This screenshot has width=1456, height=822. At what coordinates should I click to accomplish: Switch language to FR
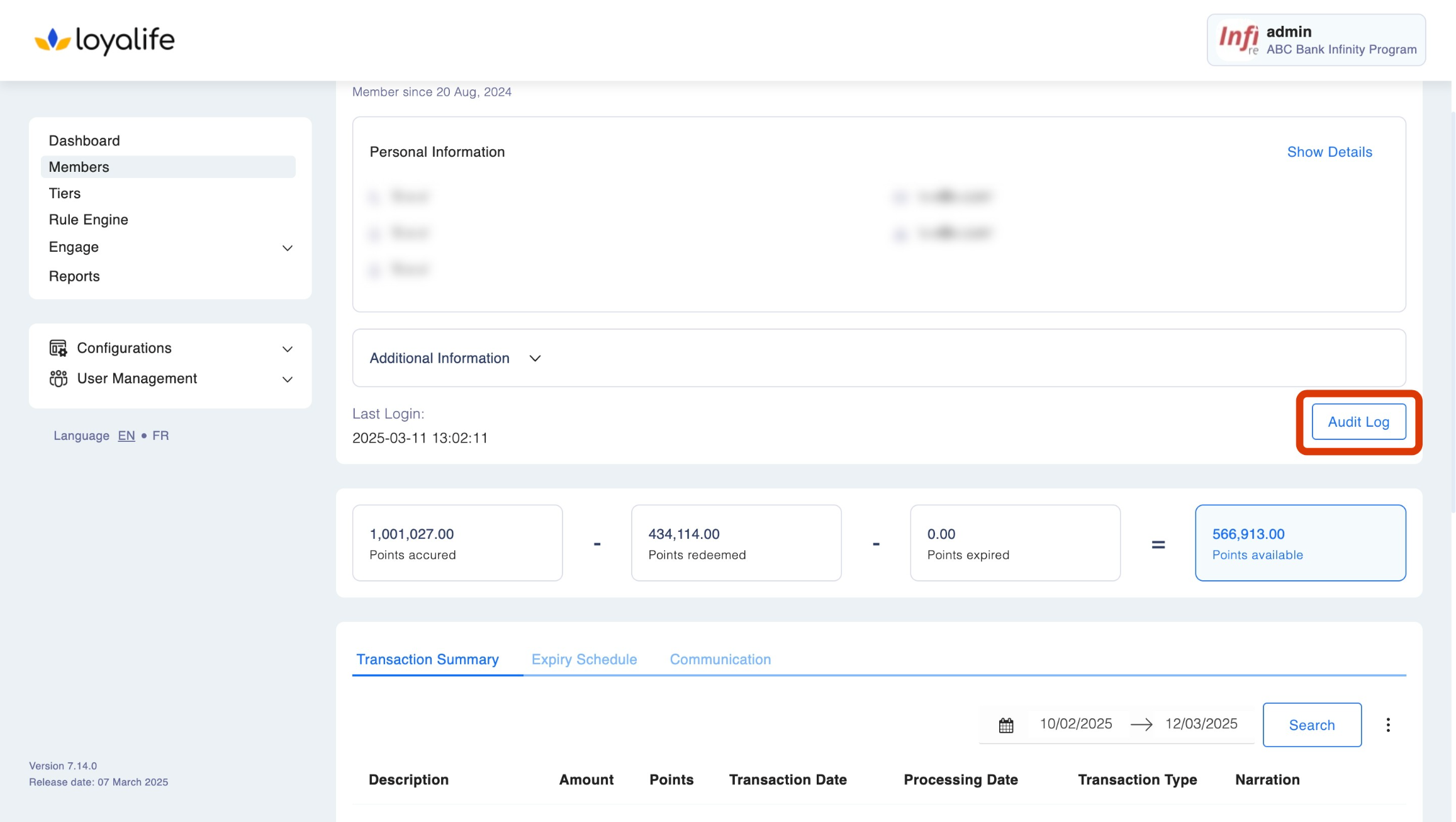coord(160,436)
